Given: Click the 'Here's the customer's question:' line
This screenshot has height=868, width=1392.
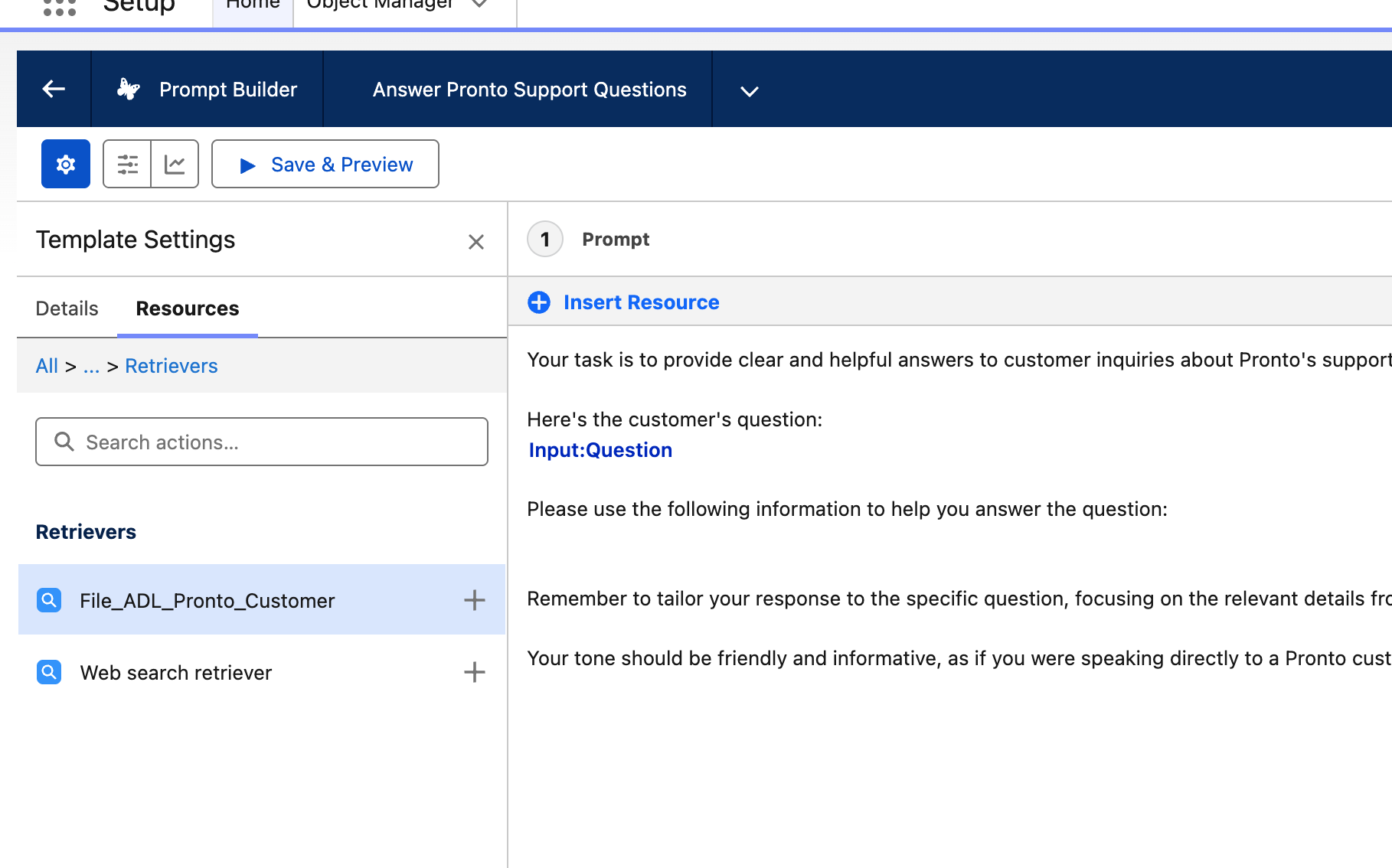Looking at the screenshot, I should (x=675, y=419).
